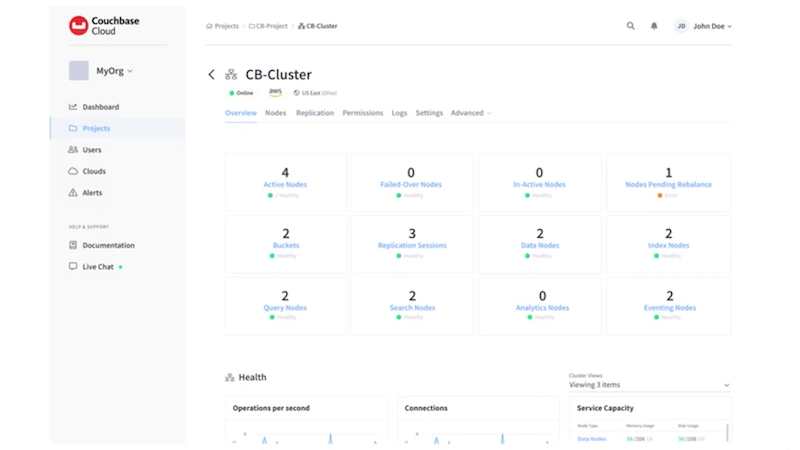Switch to the Overview tab
The width and height of the screenshot is (800, 450).
pyautogui.click(x=241, y=113)
